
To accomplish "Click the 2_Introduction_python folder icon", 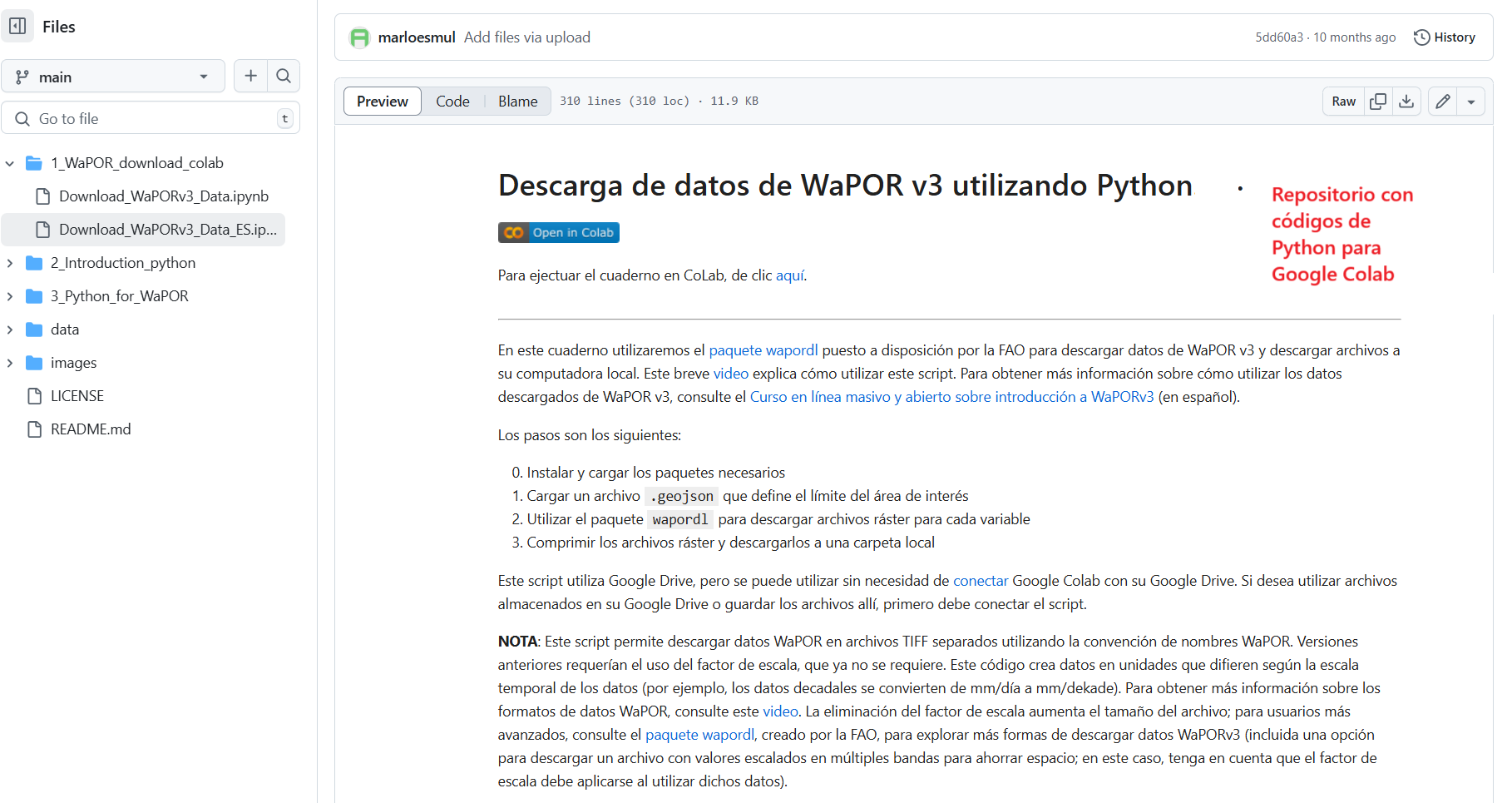I will tap(34, 263).
